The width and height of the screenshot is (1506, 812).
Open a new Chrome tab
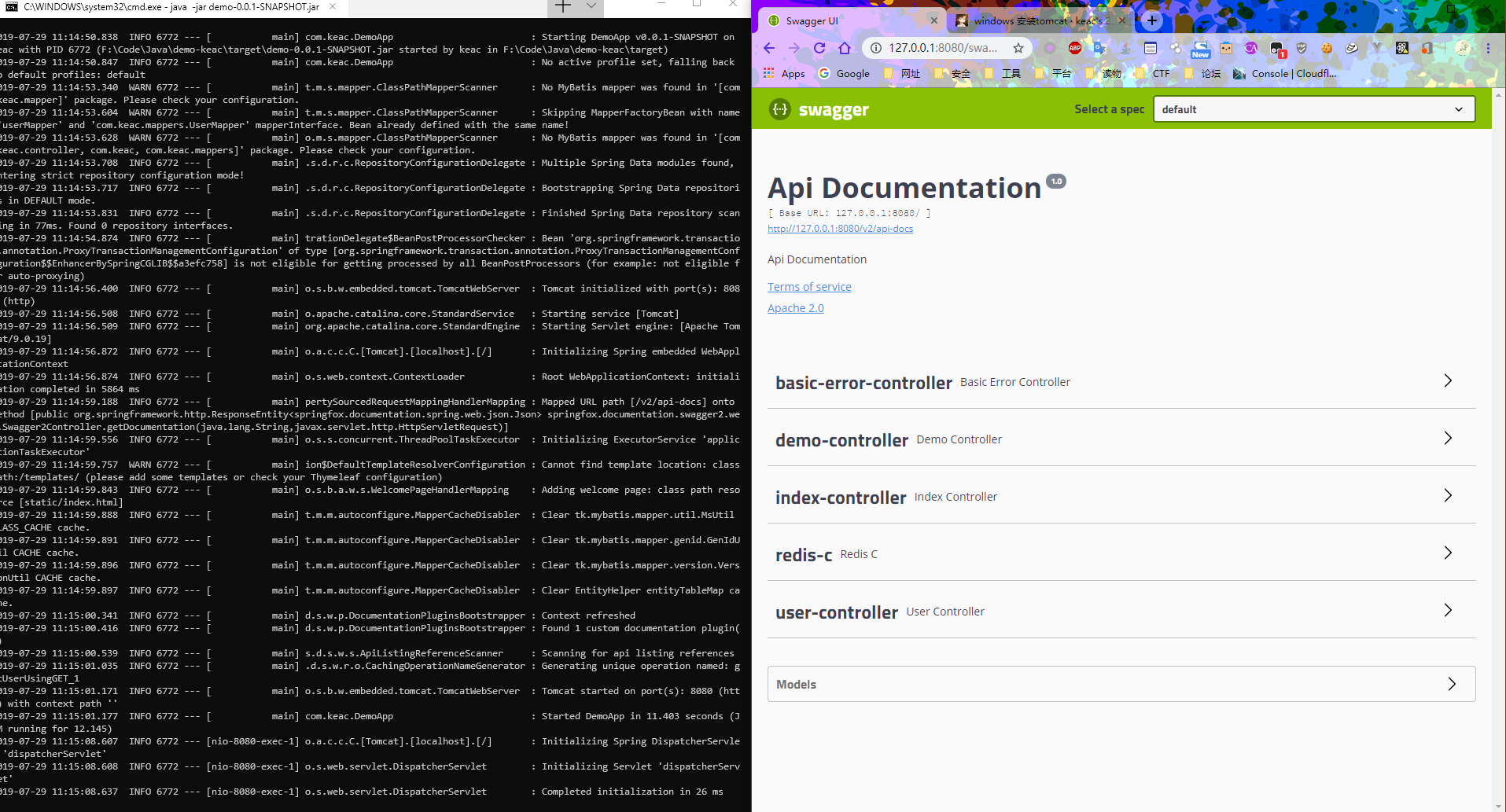coord(1152,20)
